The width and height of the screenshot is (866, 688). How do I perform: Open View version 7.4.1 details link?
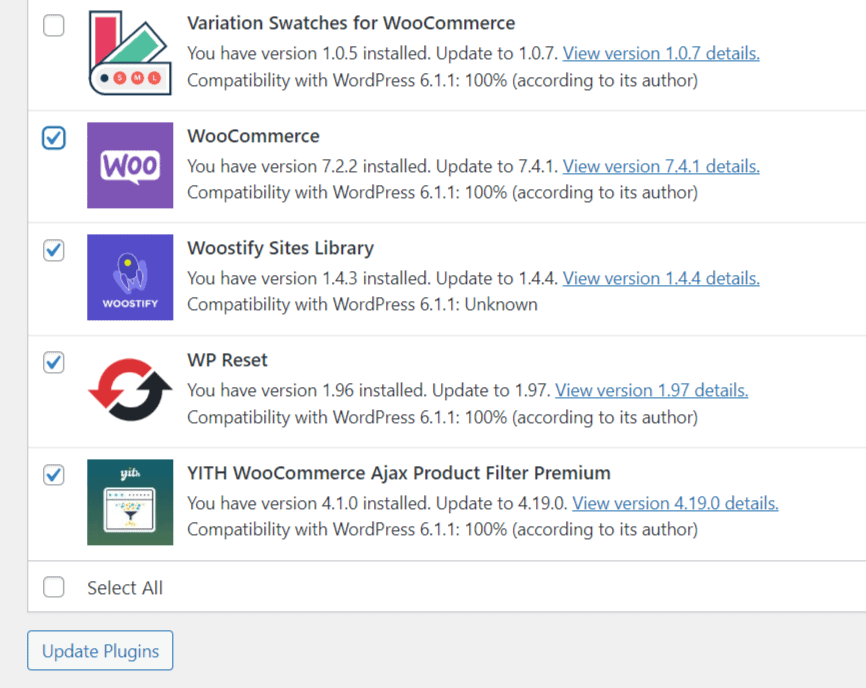(661, 166)
